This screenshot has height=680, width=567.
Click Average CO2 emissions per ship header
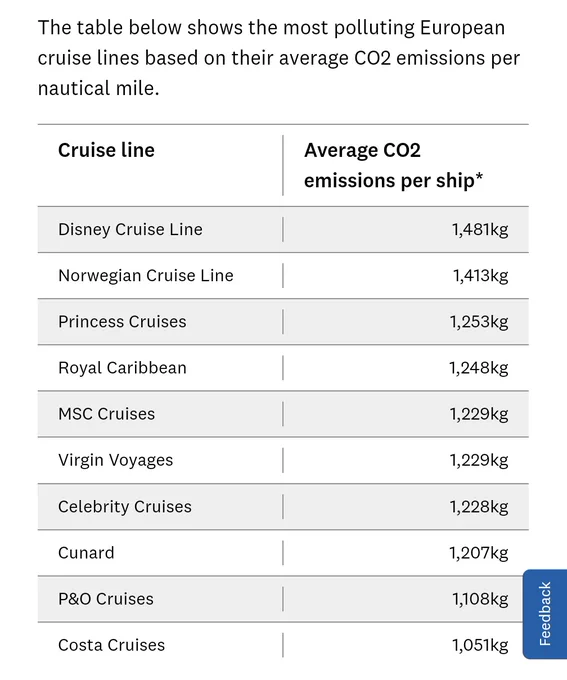pos(393,165)
